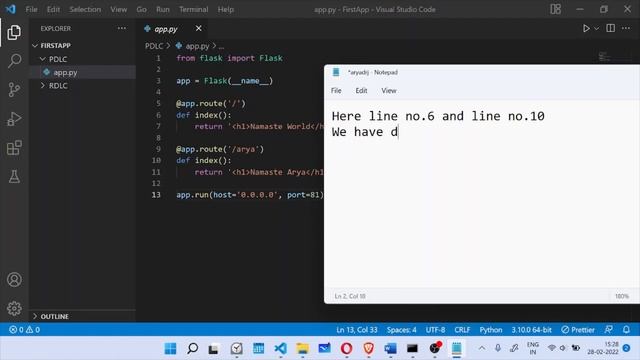Open the Mail app in taskbar
The height and width of the screenshot is (360, 640).
(324, 349)
